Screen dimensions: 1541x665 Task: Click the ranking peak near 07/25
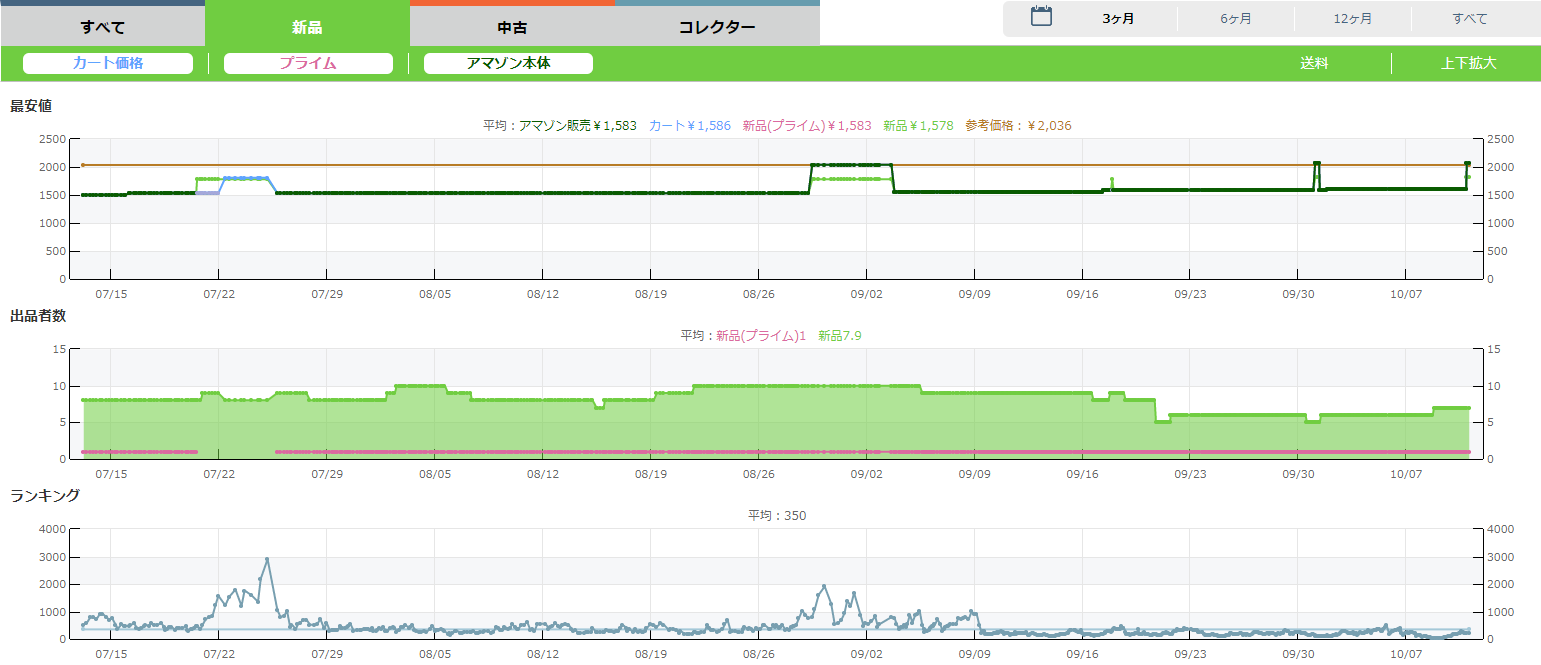pos(267,560)
